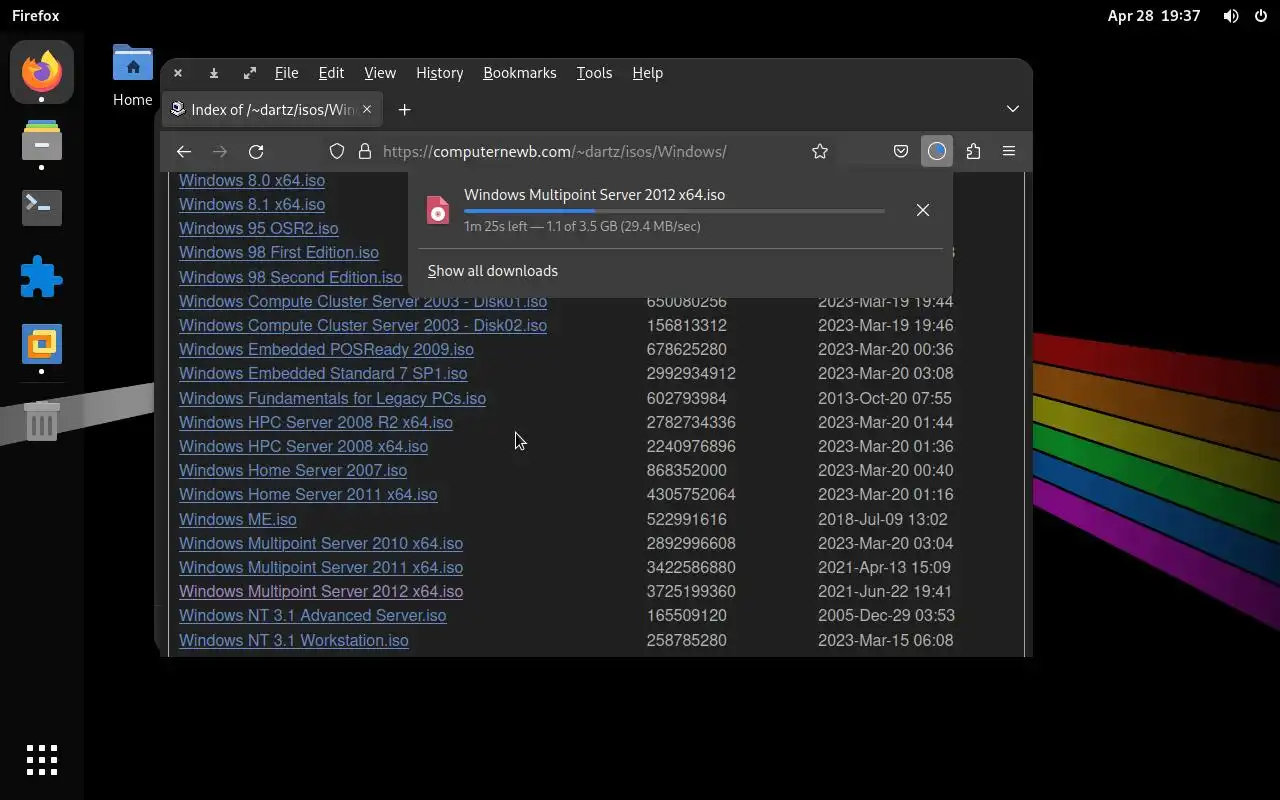
Task: Download Windows 98 First Edition.iso
Action: click(x=279, y=253)
